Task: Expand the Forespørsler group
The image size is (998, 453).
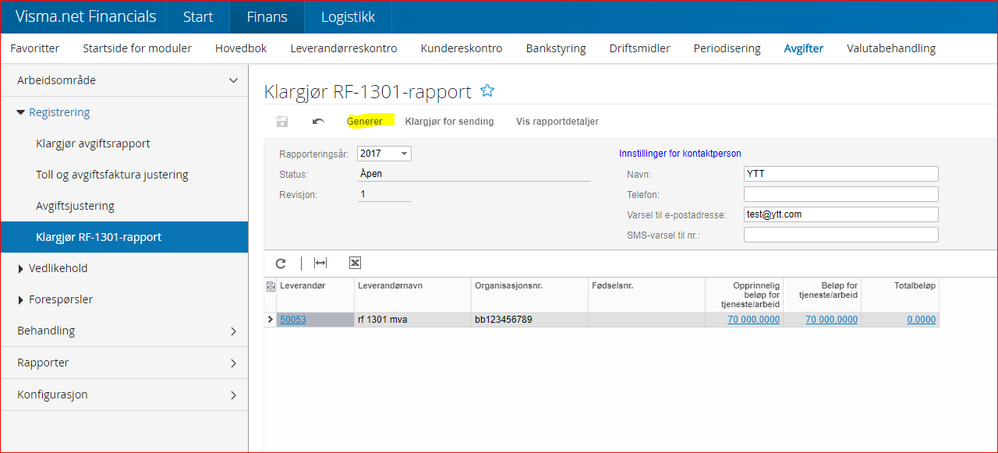Action: click(21, 300)
